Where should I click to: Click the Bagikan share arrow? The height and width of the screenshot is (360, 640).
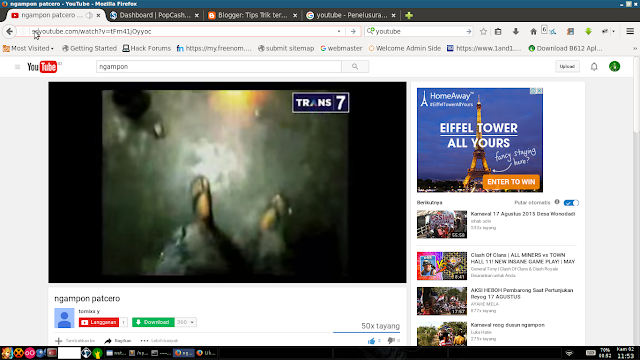click(108, 341)
